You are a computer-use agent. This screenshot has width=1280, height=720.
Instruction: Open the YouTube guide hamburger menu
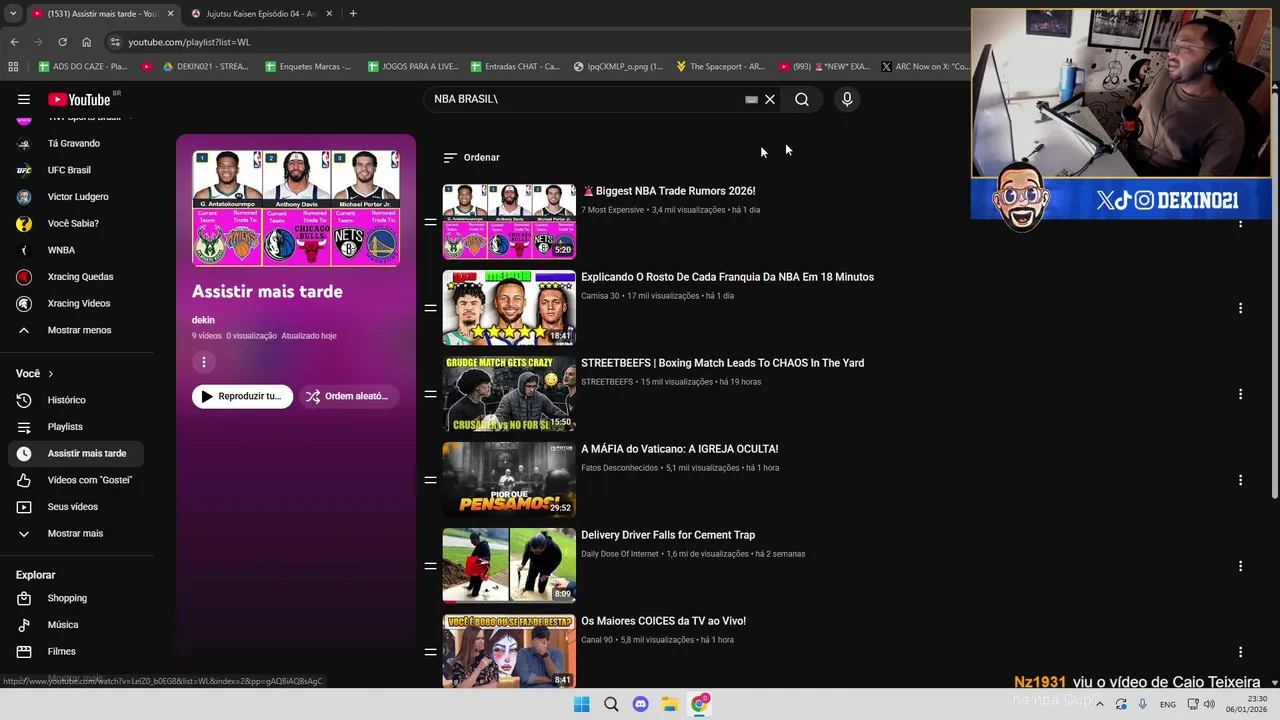(x=24, y=99)
